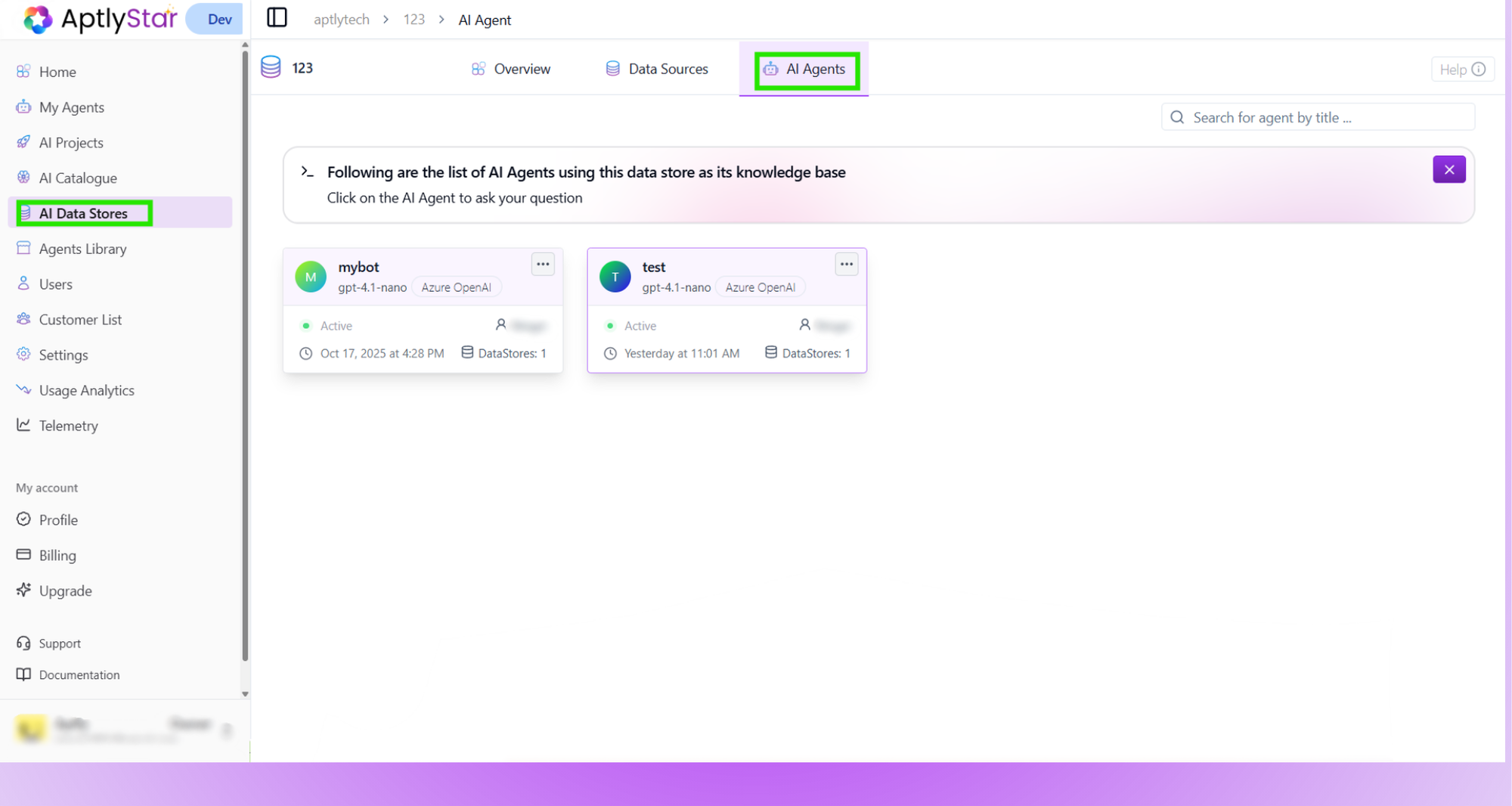
Task: Dismiss the knowledge base info banner
Action: 1448,169
